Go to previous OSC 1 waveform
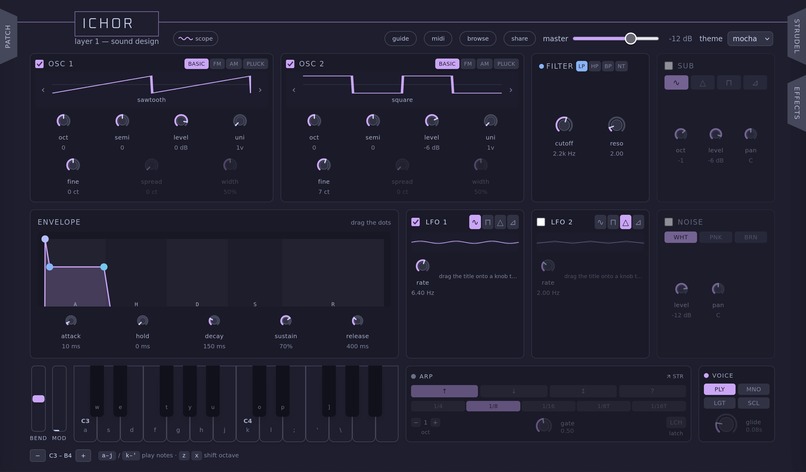This screenshot has width=806, height=472. coord(43,90)
